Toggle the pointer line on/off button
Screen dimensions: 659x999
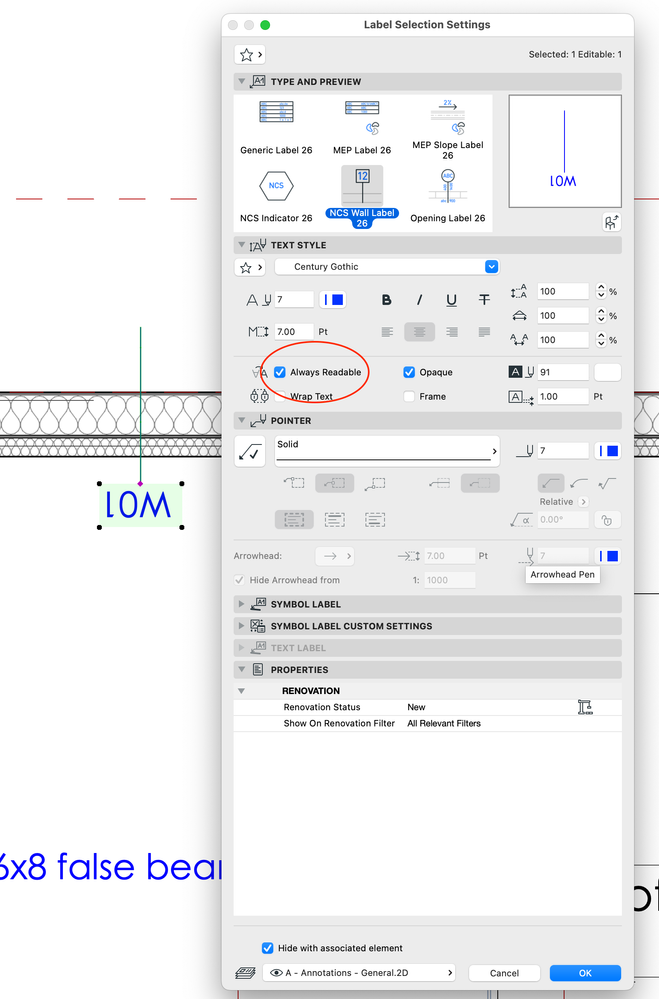tap(250, 452)
